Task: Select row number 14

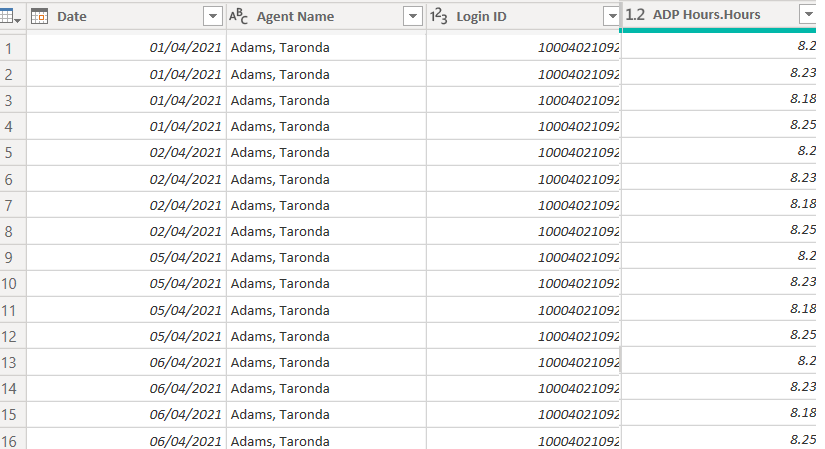Action: [13, 388]
